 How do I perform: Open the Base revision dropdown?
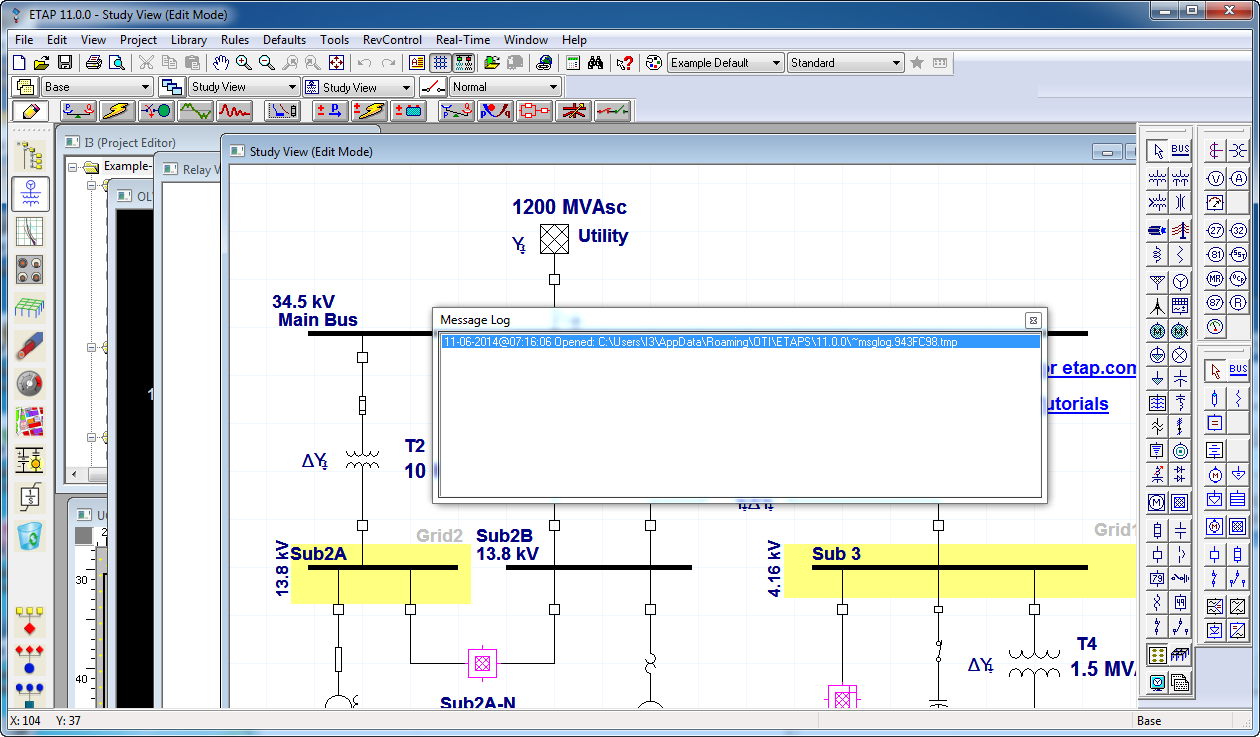pyautogui.click(x=146, y=87)
